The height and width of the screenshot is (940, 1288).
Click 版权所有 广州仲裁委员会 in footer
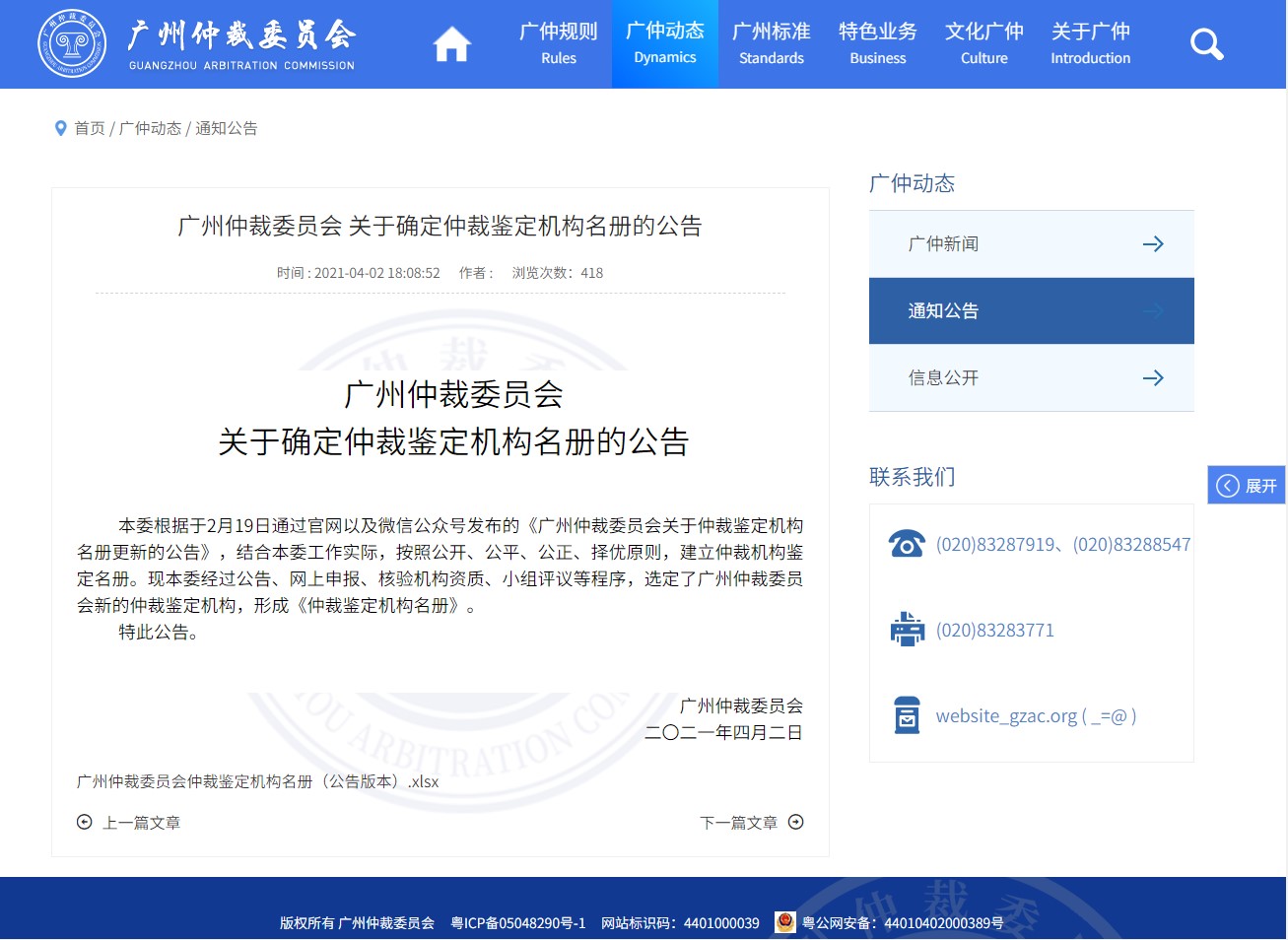pyautogui.click(x=357, y=923)
